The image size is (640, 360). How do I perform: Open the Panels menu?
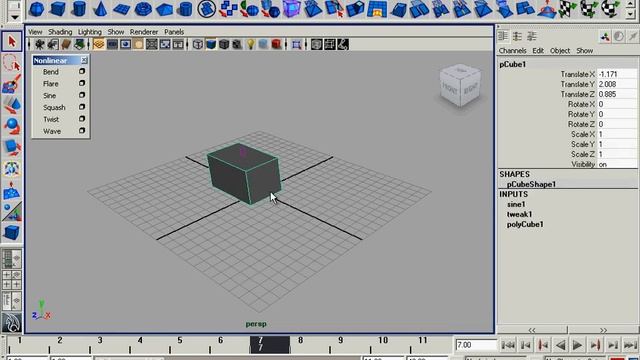[174, 32]
